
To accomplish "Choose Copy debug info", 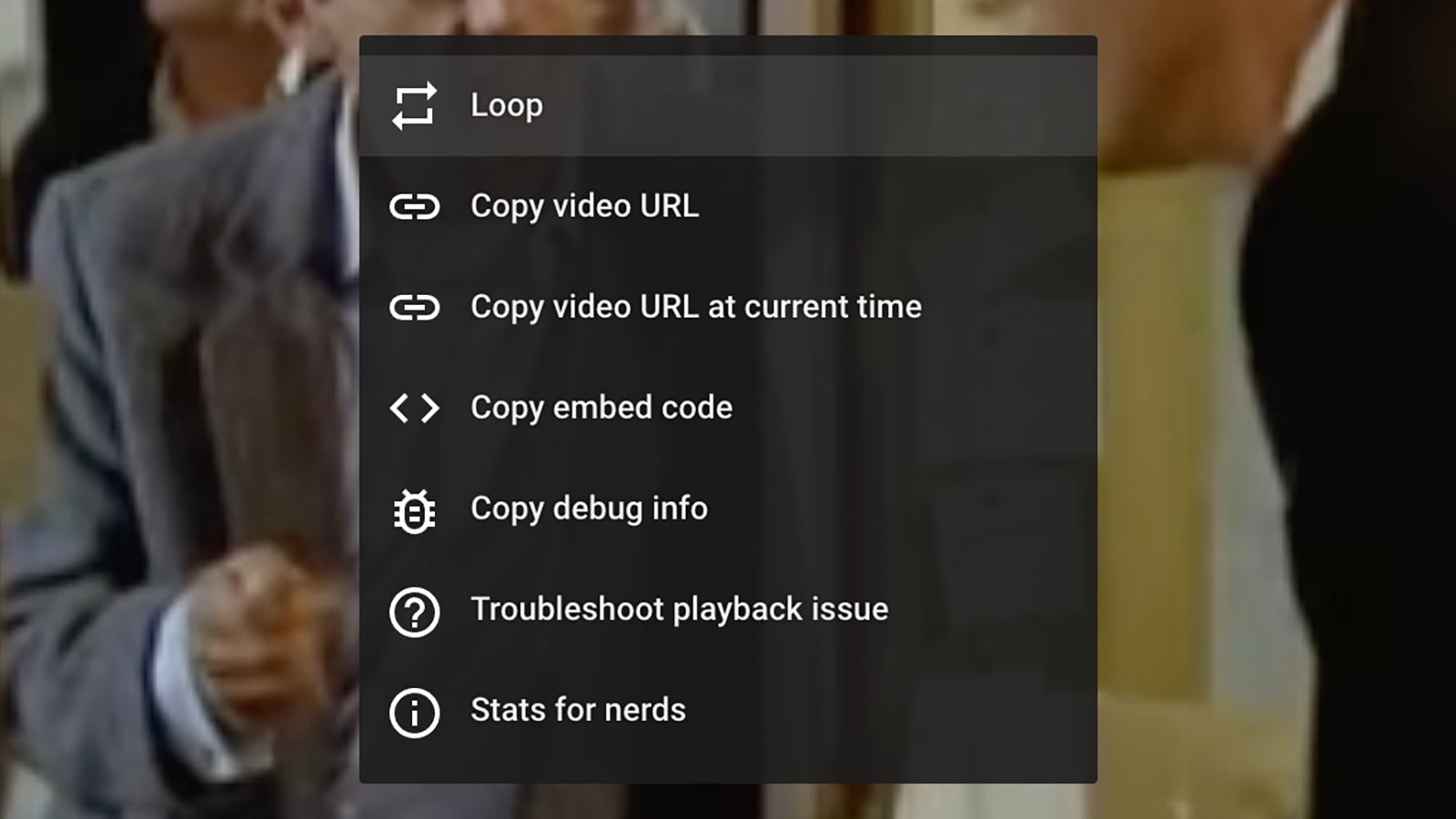I will (588, 509).
